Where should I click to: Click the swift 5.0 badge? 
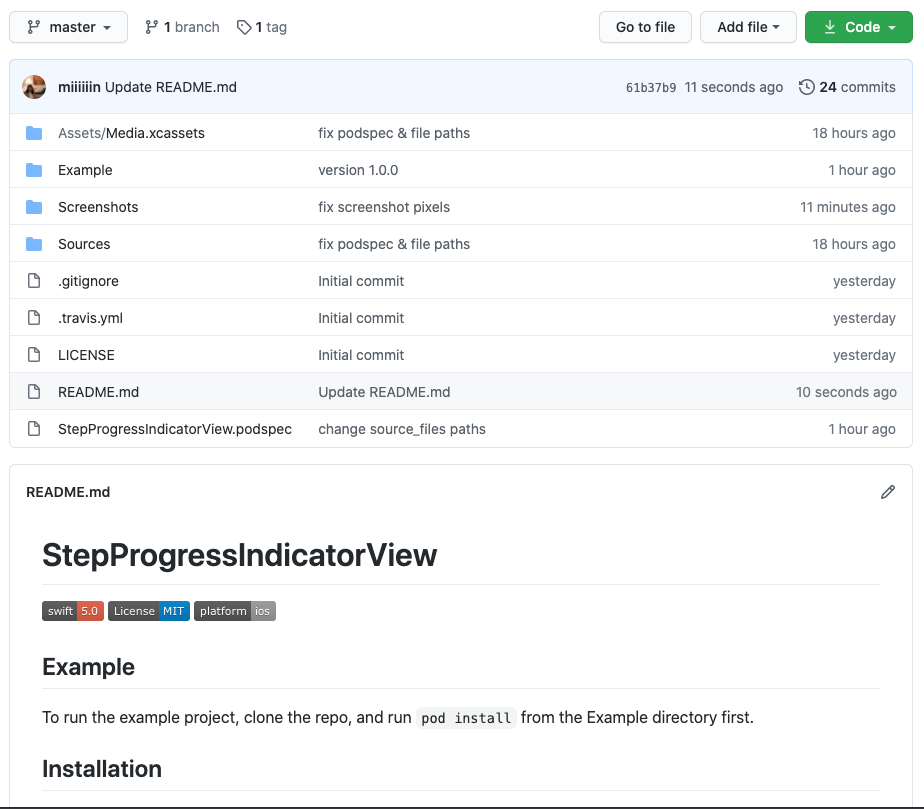(x=73, y=611)
